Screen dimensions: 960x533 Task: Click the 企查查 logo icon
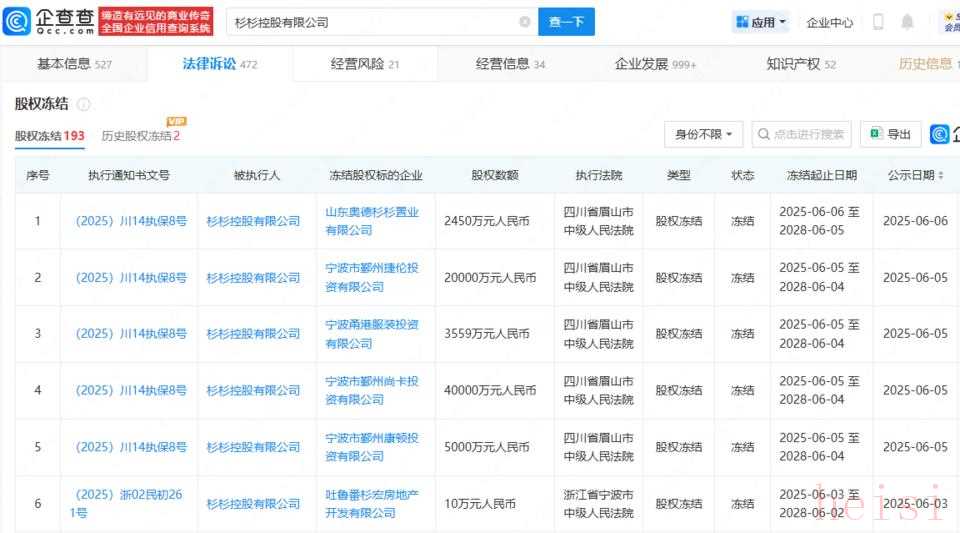coord(20,21)
